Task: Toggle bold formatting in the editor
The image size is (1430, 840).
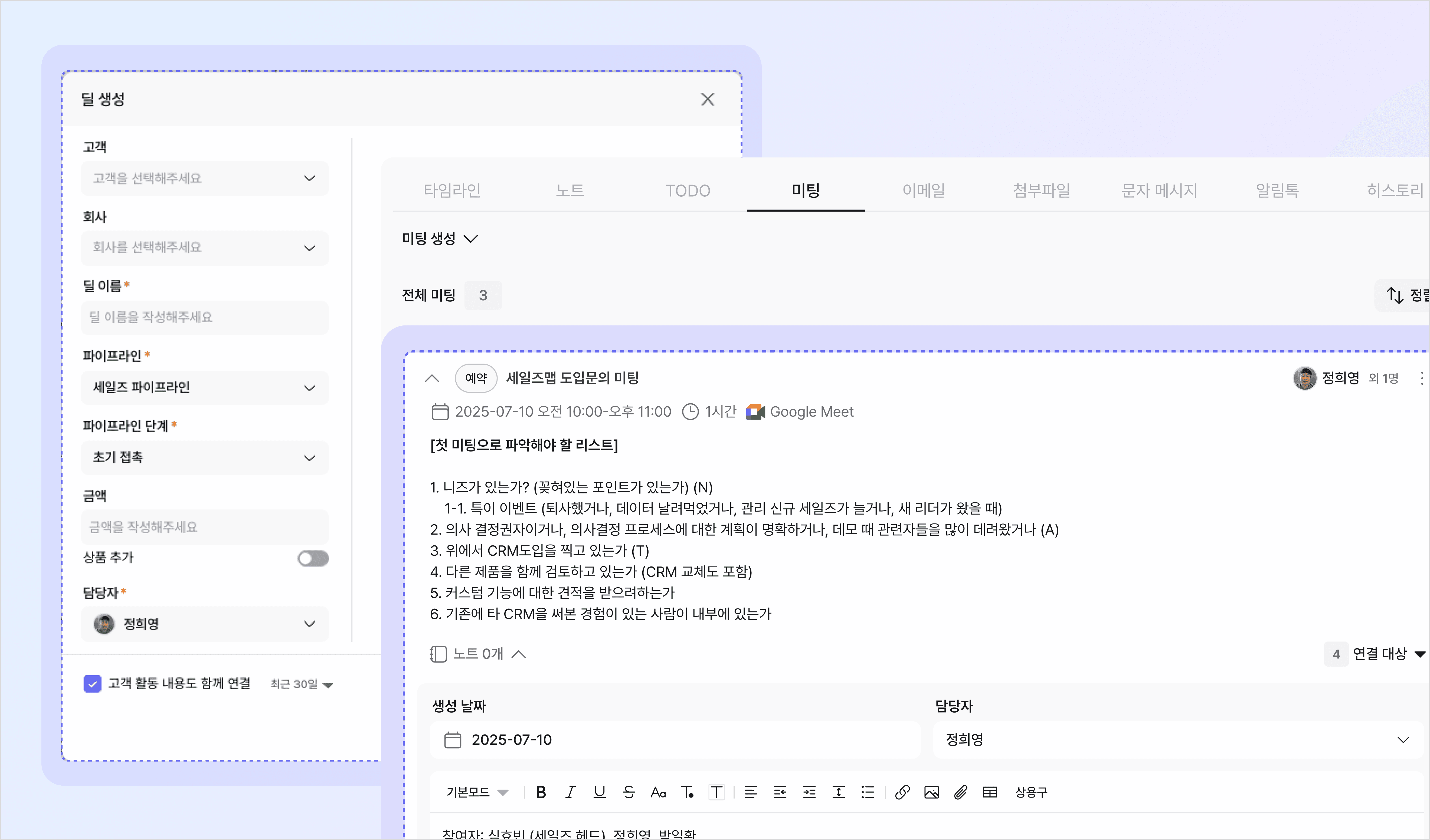Action: pos(541,792)
